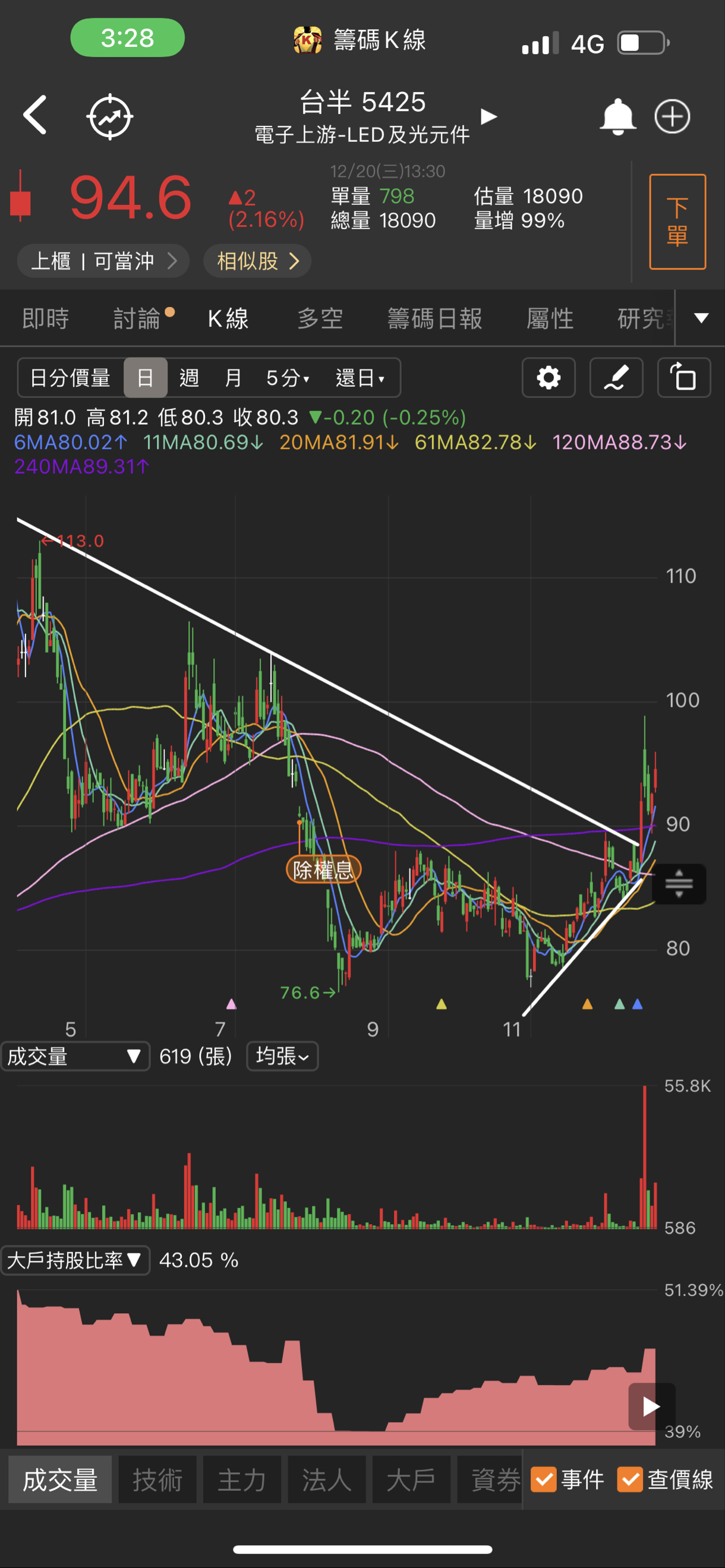
Task: Uncheck the 查價線 price line checkbox
Action: click(630, 1479)
